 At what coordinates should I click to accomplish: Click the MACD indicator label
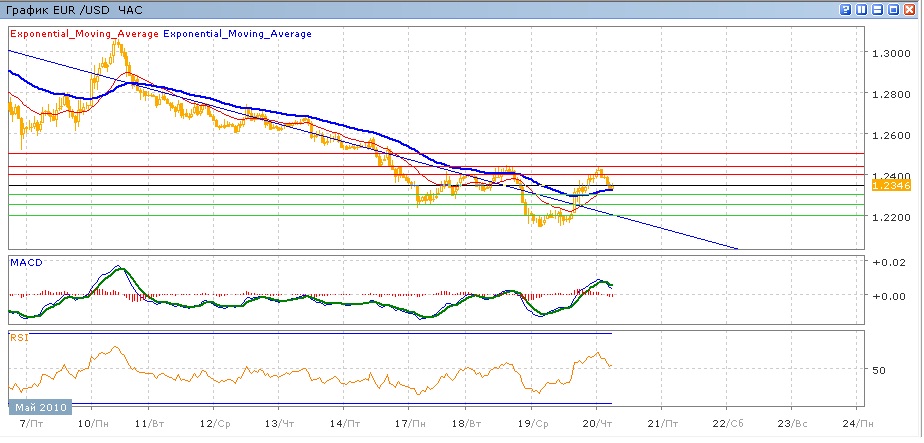[25, 262]
